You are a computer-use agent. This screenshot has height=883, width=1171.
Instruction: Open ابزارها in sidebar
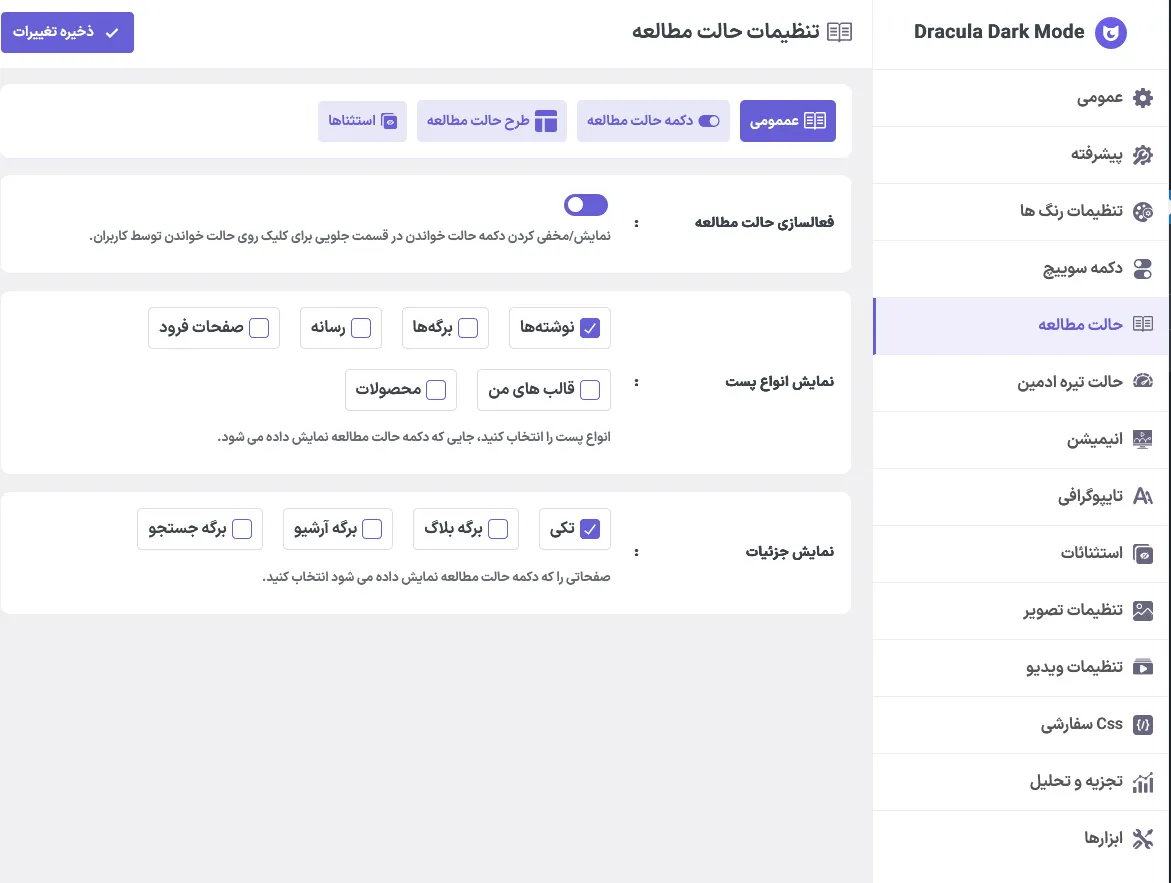tap(1020, 839)
